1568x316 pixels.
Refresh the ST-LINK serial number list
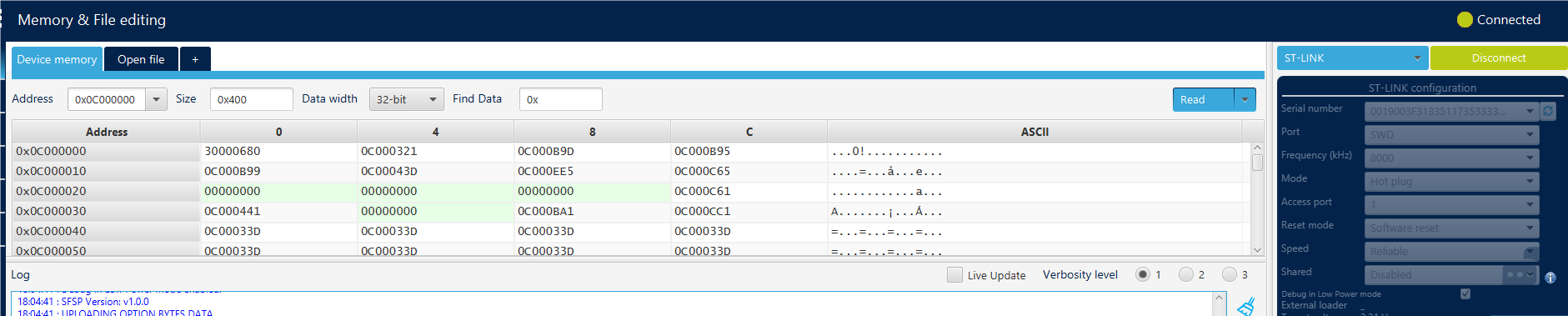1548,111
